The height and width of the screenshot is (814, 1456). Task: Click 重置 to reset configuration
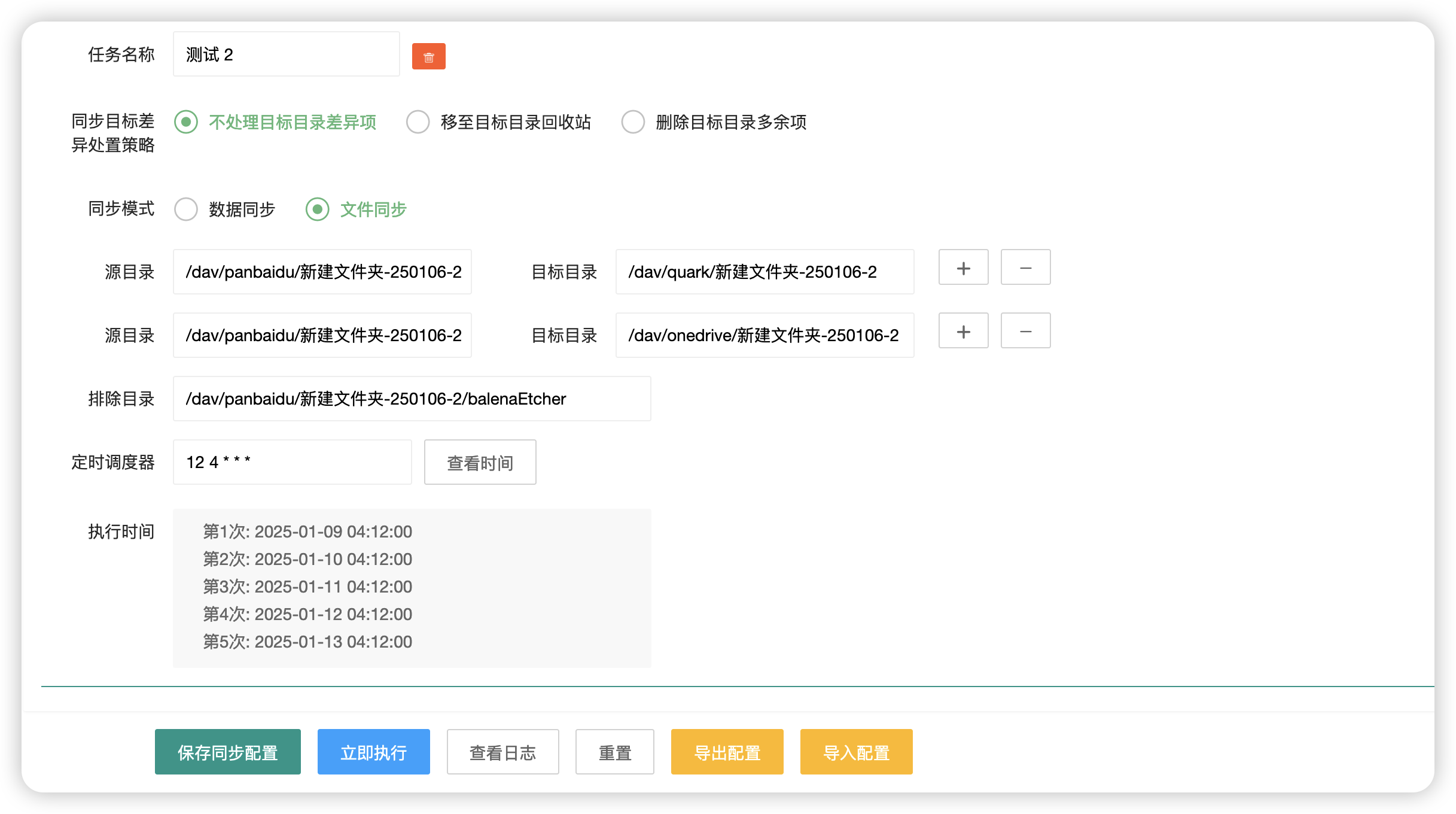[615, 752]
